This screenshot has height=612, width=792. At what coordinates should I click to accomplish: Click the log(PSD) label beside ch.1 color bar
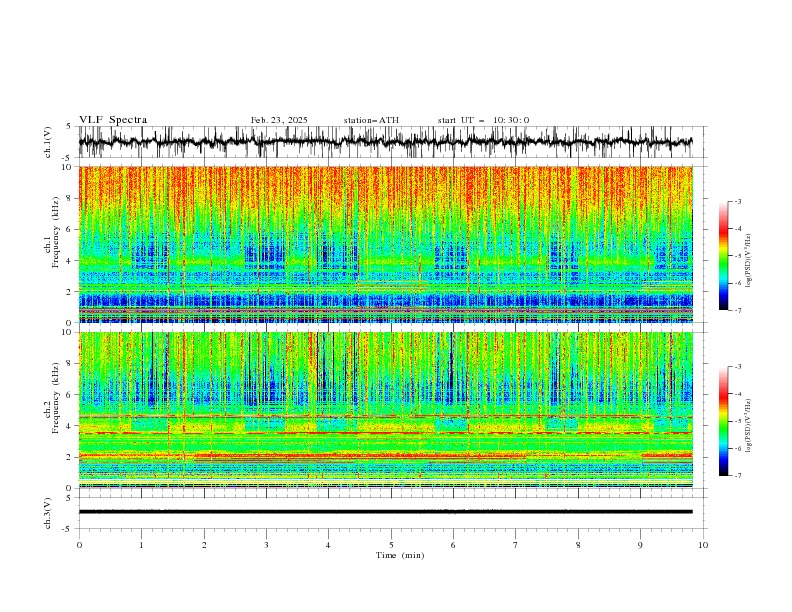coord(748,261)
